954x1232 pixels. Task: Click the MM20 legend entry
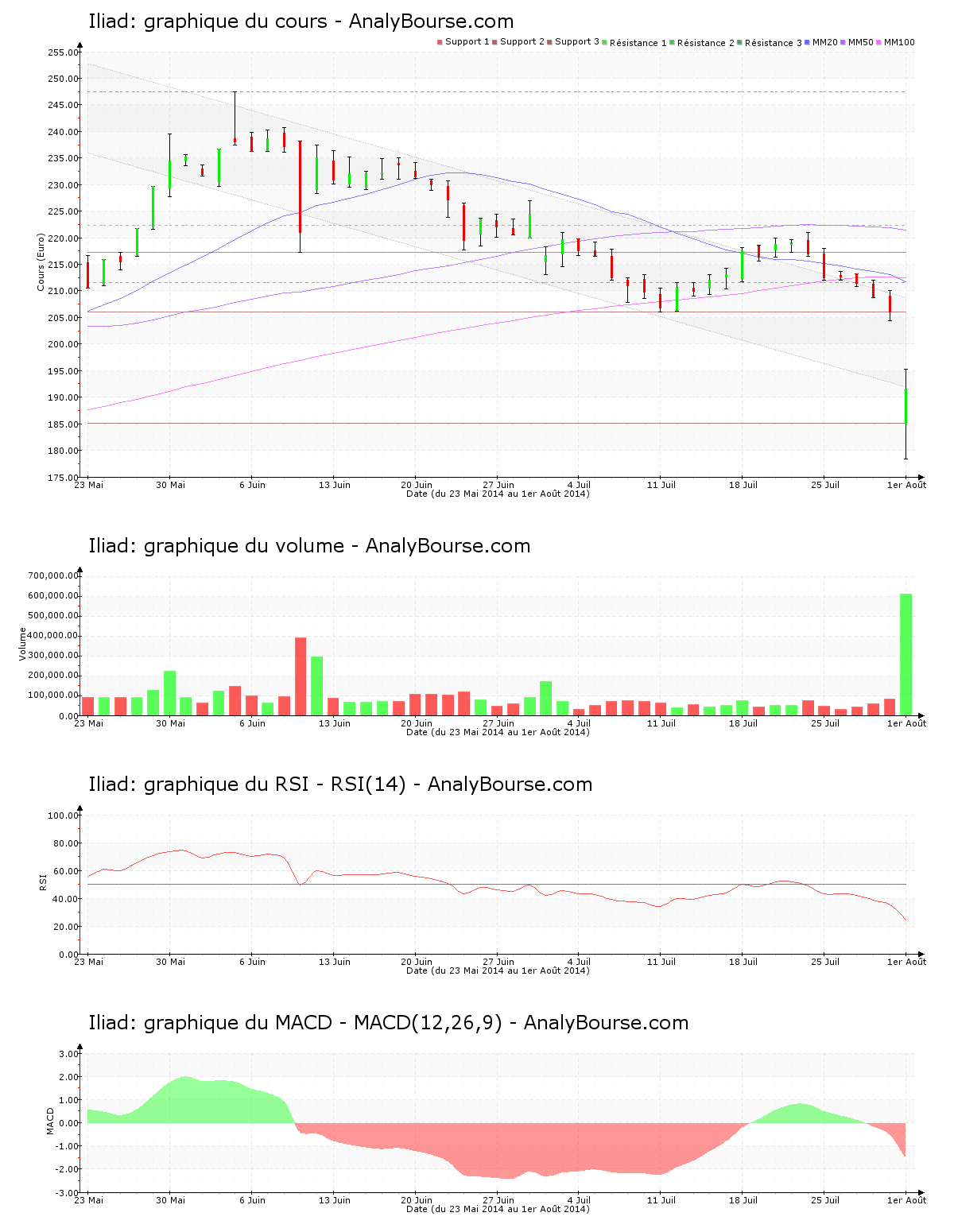[x=821, y=42]
